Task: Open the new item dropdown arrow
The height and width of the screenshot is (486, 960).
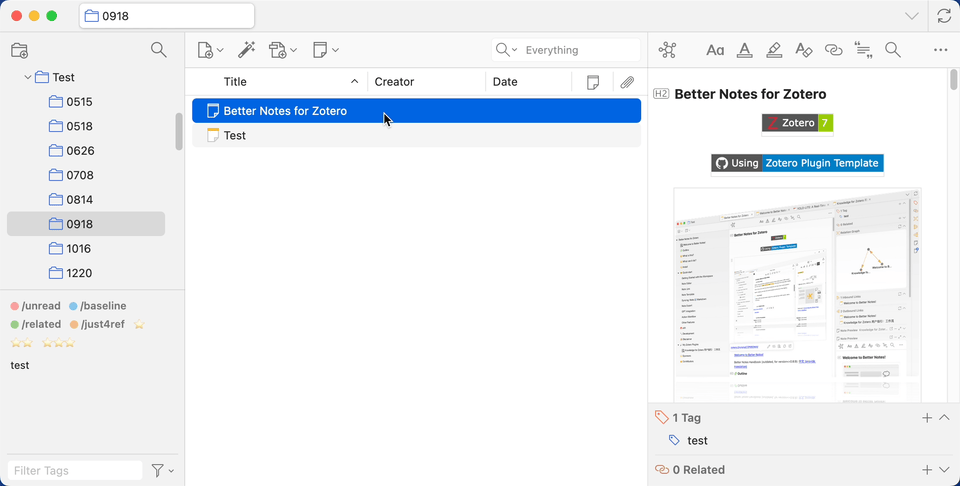Action: (x=220, y=50)
